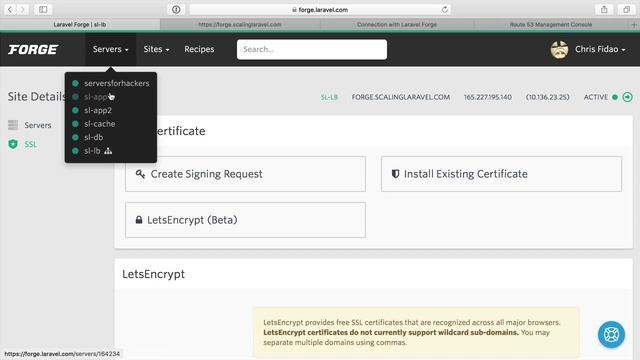Open the Route 53 Management Console tab
The height and width of the screenshot is (360, 640).
(551, 24)
